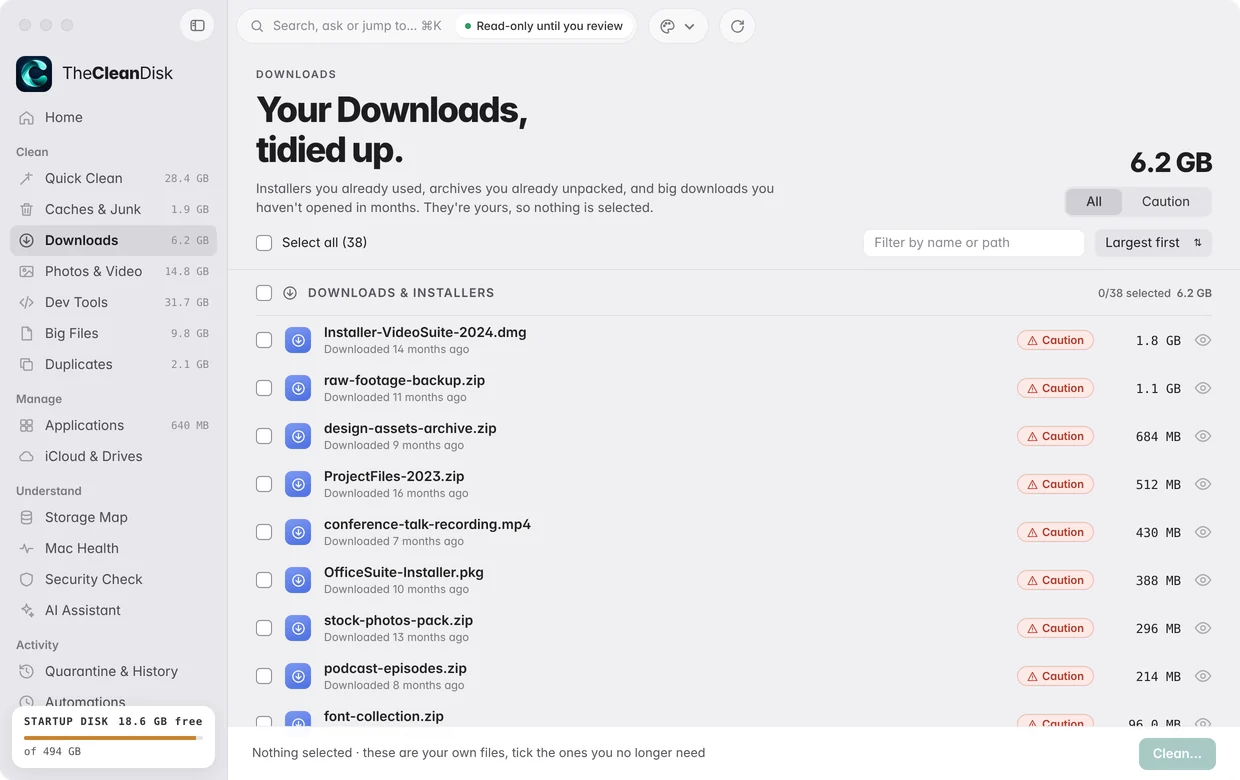Preview podcast-episodes.zip with eye icon
1240x780 pixels.
pyautogui.click(x=1203, y=676)
